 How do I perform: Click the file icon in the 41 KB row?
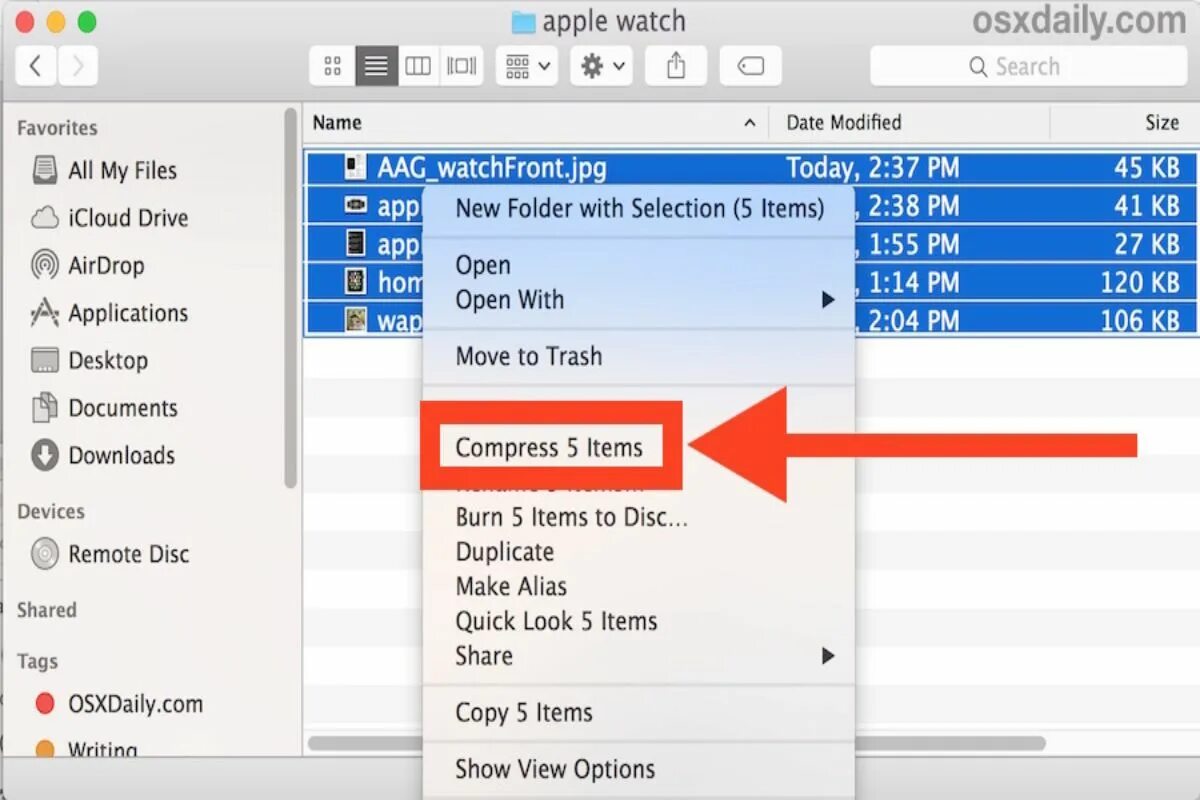pyautogui.click(x=356, y=205)
